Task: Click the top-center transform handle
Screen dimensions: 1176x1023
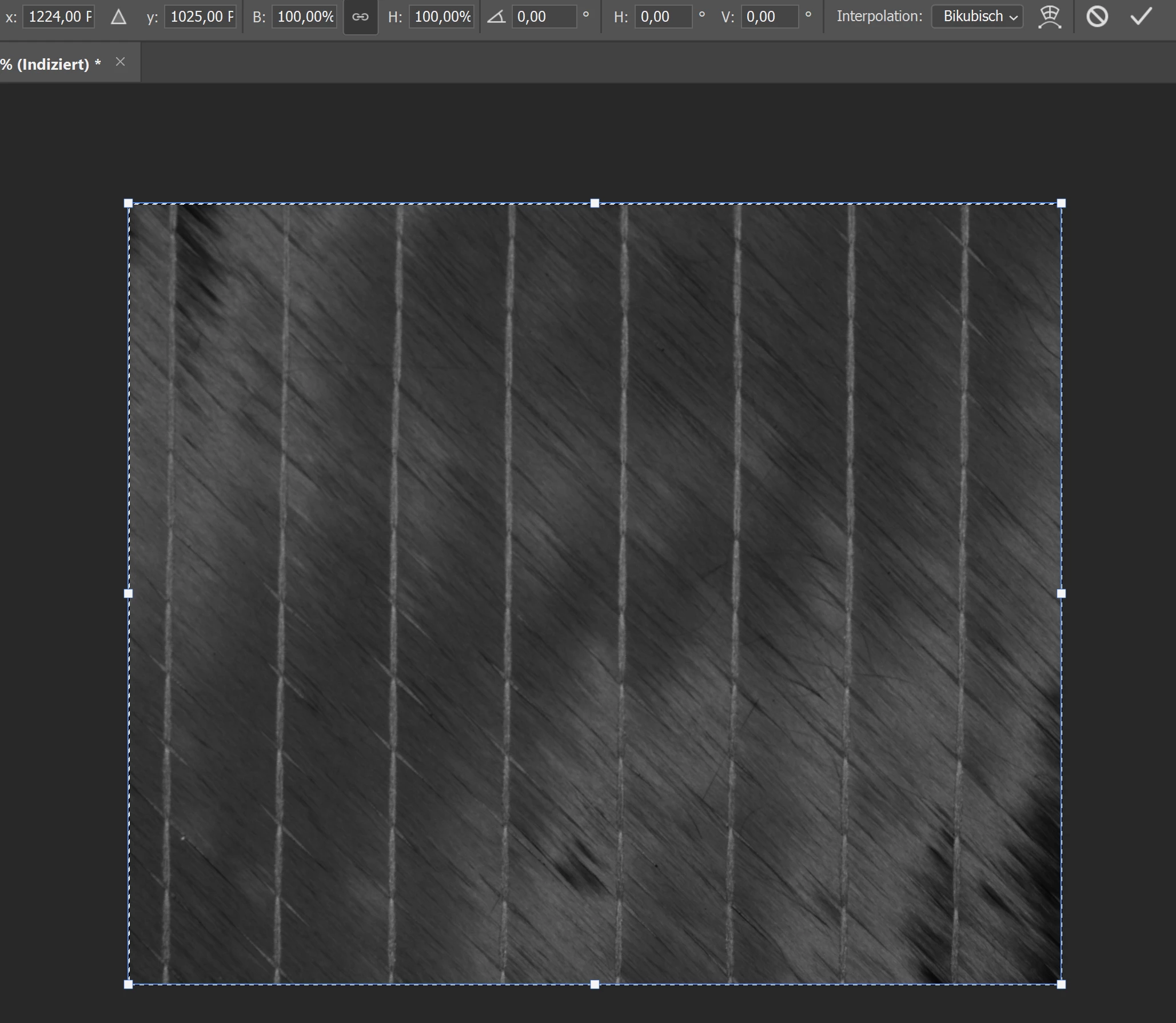Action: click(x=595, y=203)
